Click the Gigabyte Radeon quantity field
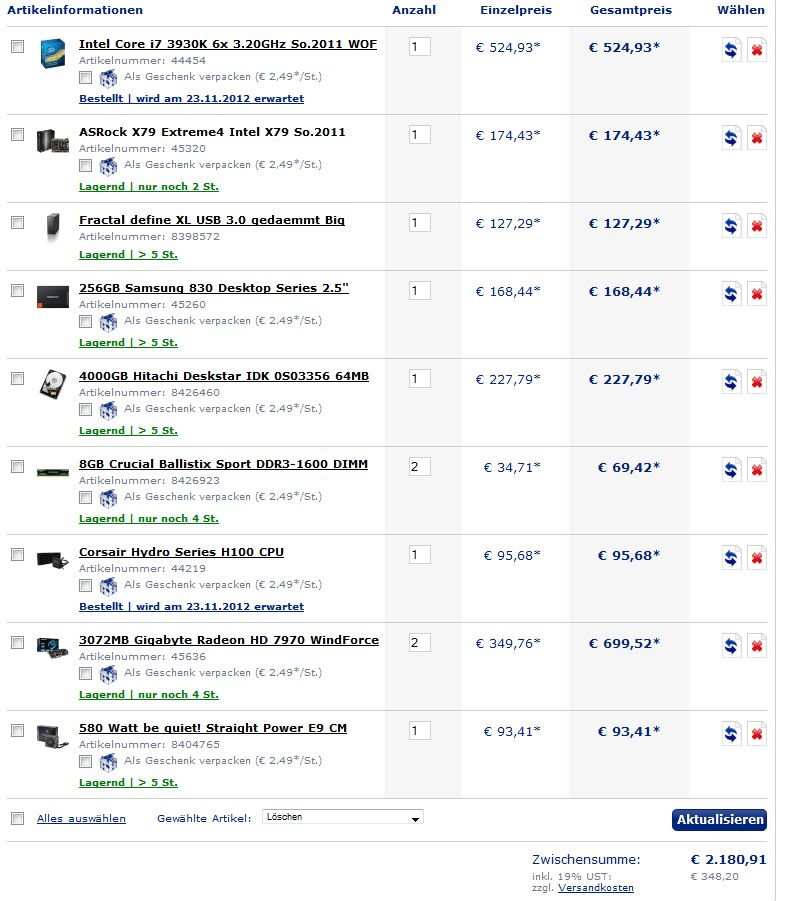This screenshot has height=901, width=786. tap(419, 643)
